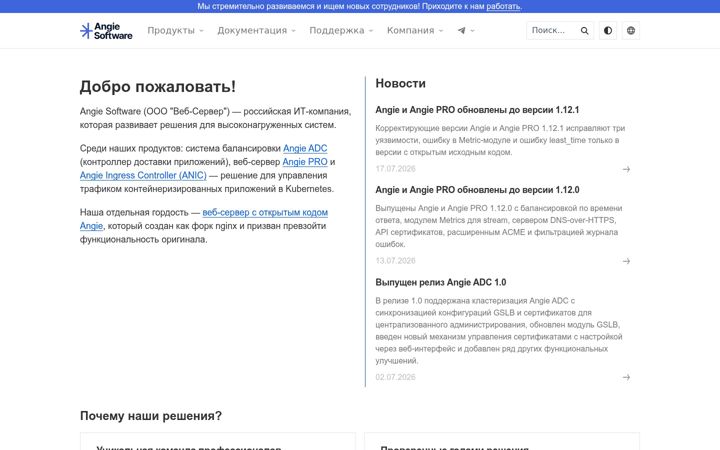Click the date 17.07.2026
The width and height of the screenshot is (720, 450).
pos(395,169)
